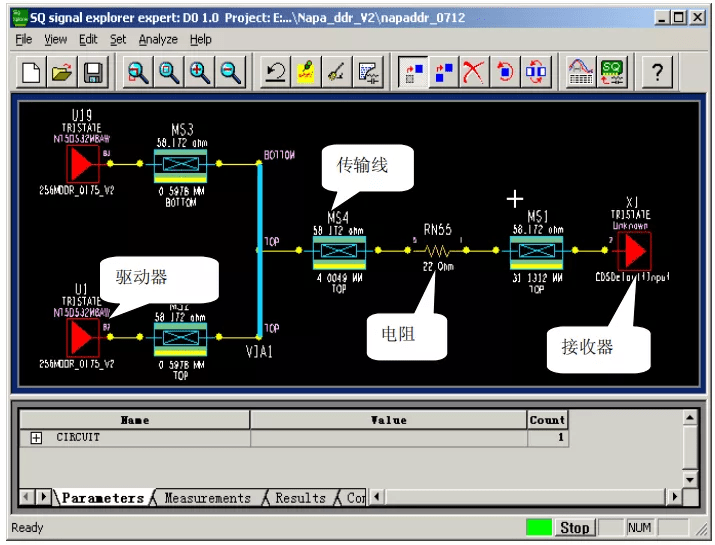Click the 58.172 ohm label above MS1
This screenshot has height=545, width=715.
pos(538,229)
